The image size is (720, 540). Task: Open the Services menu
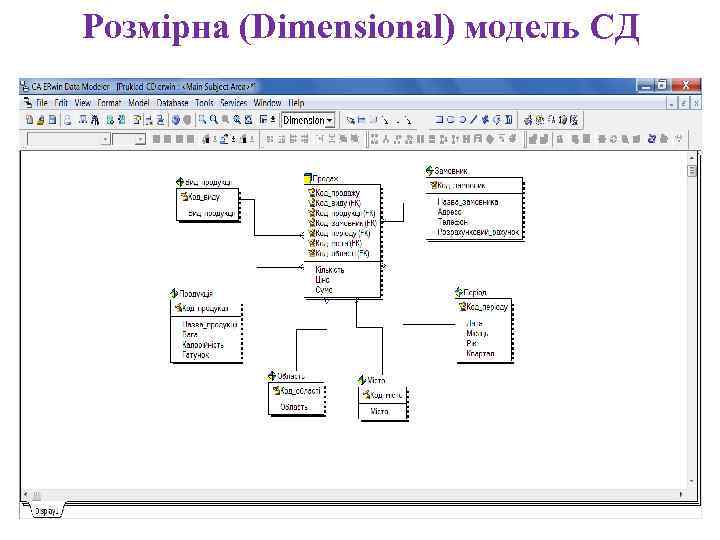point(234,103)
